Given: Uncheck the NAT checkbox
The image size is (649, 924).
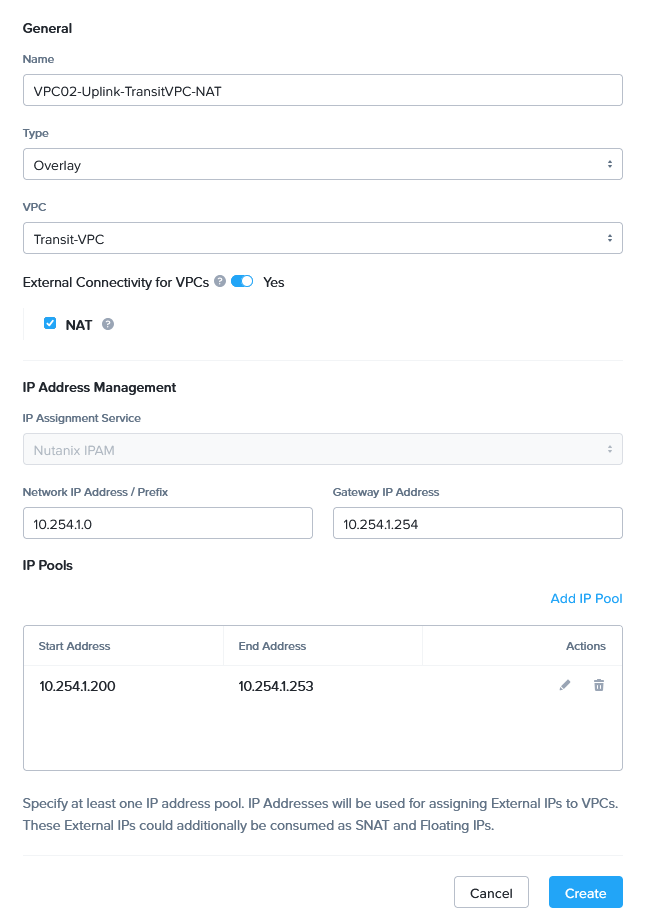Looking at the screenshot, I should tap(50, 324).
